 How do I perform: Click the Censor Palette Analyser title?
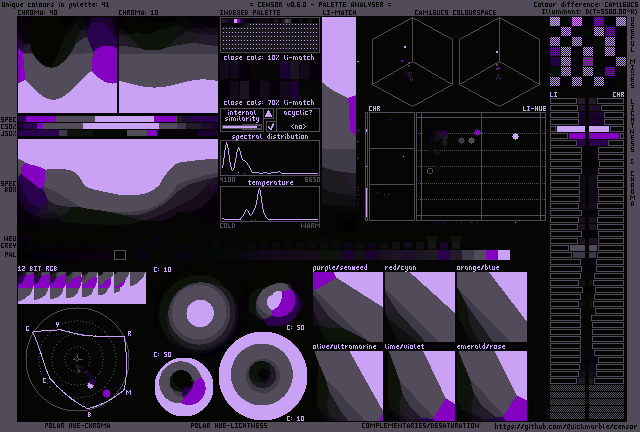(320, 5)
